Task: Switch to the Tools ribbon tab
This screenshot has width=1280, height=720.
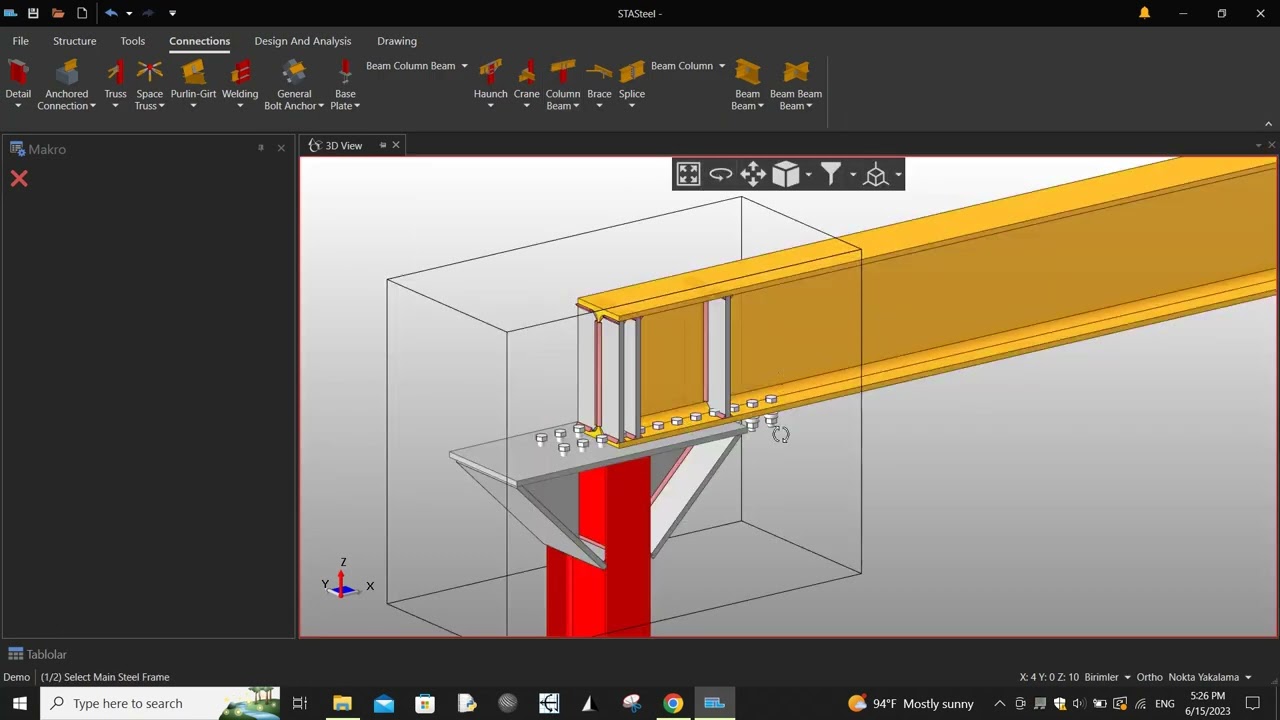Action: click(133, 41)
